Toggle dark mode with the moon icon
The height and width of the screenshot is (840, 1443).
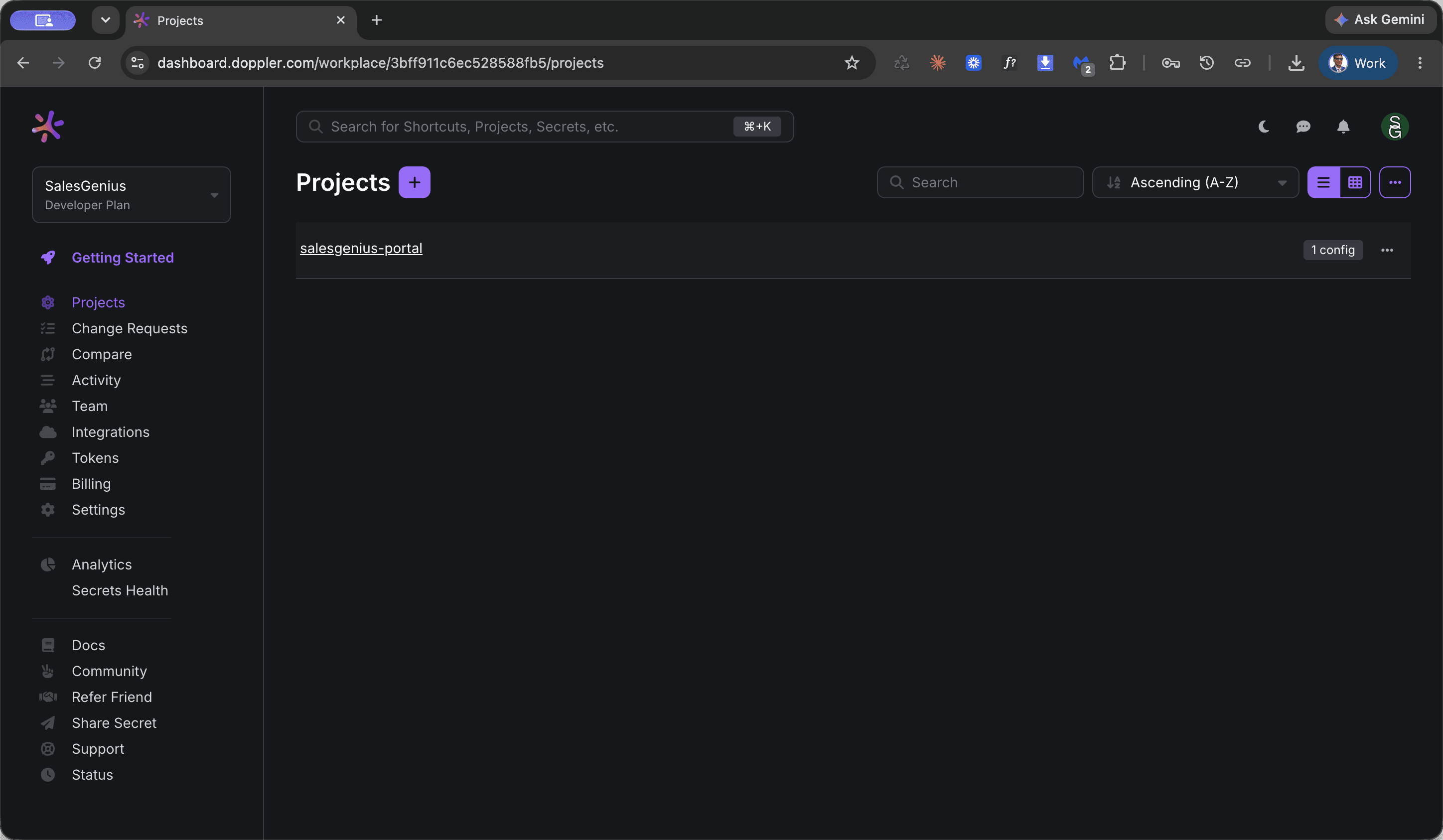tap(1264, 127)
